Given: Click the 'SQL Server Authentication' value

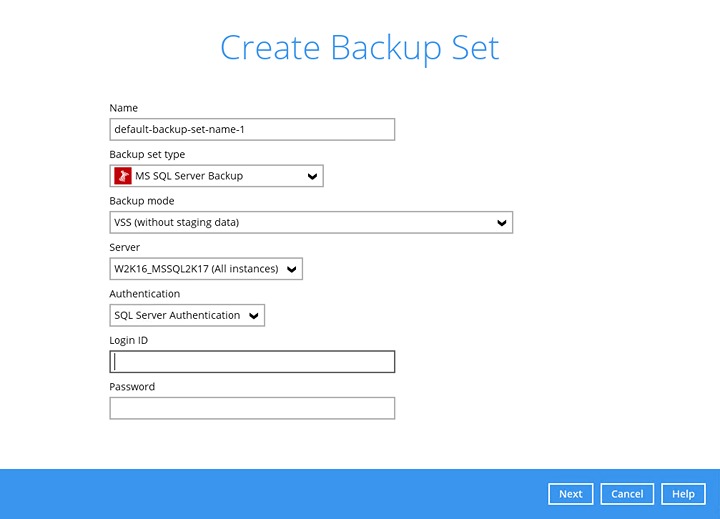Looking at the screenshot, I should coord(177,316).
